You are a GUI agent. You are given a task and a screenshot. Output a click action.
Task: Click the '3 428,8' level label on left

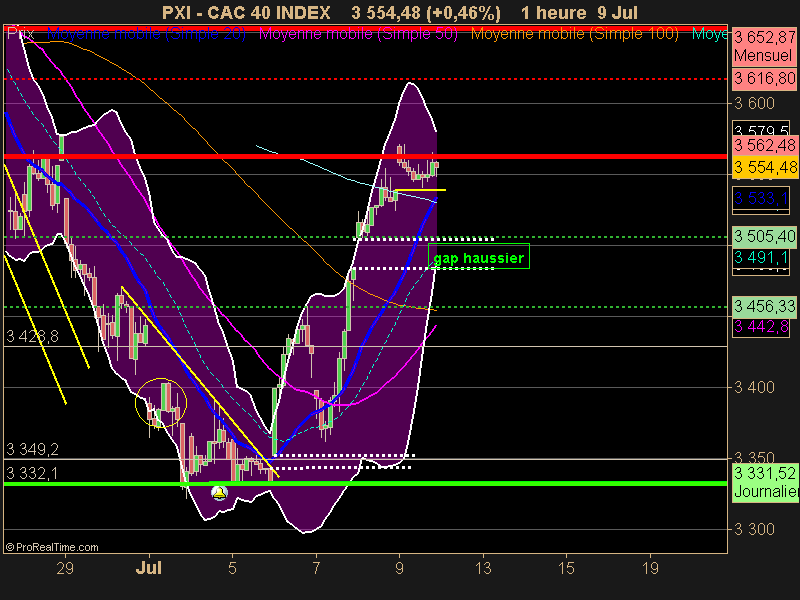[32, 337]
